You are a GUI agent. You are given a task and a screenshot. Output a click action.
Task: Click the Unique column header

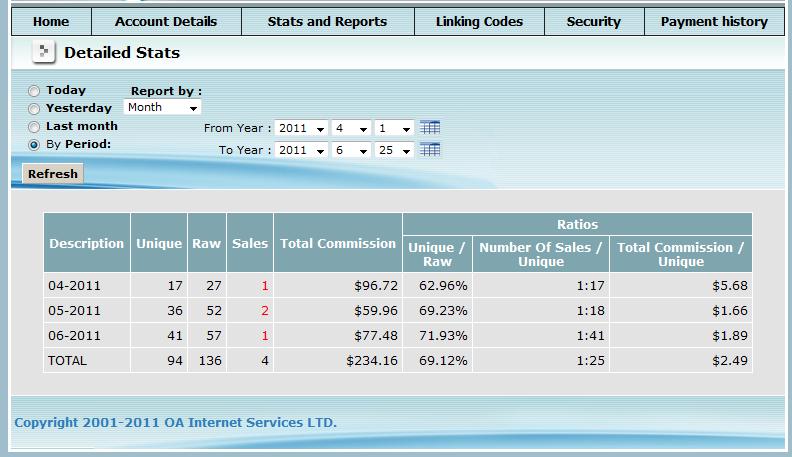coord(159,243)
